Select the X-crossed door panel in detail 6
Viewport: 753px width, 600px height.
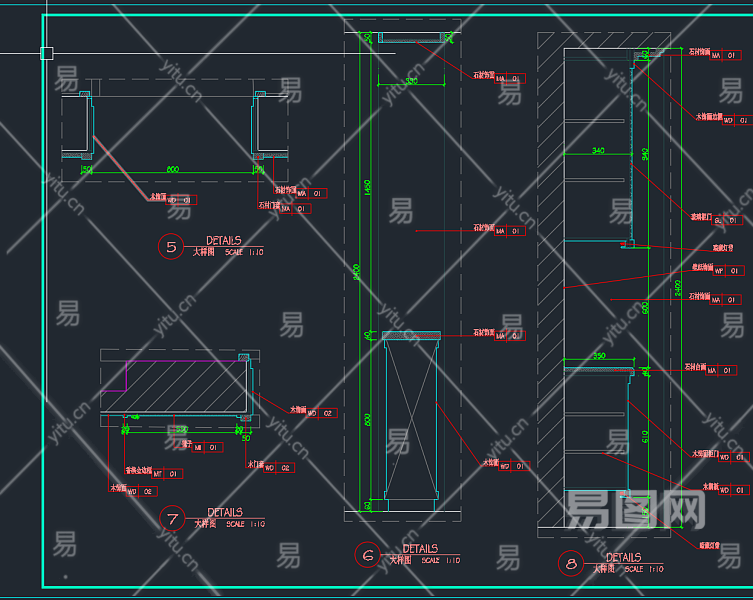pos(411,420)
